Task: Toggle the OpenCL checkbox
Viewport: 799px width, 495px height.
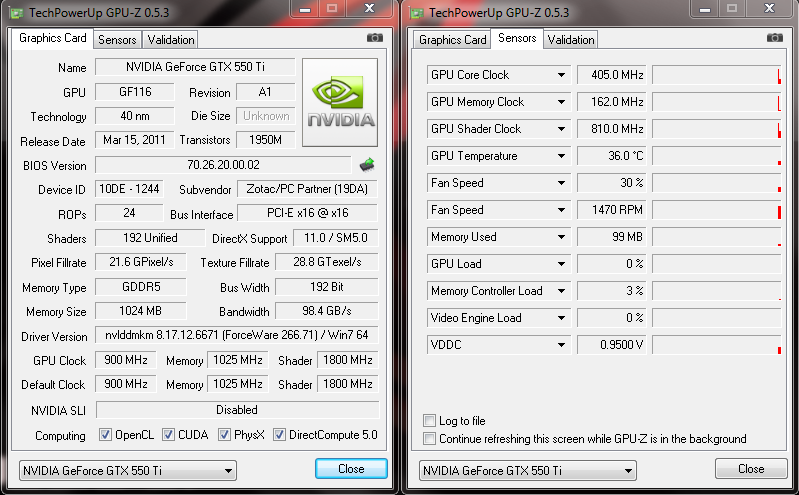Action: [105, 435]
